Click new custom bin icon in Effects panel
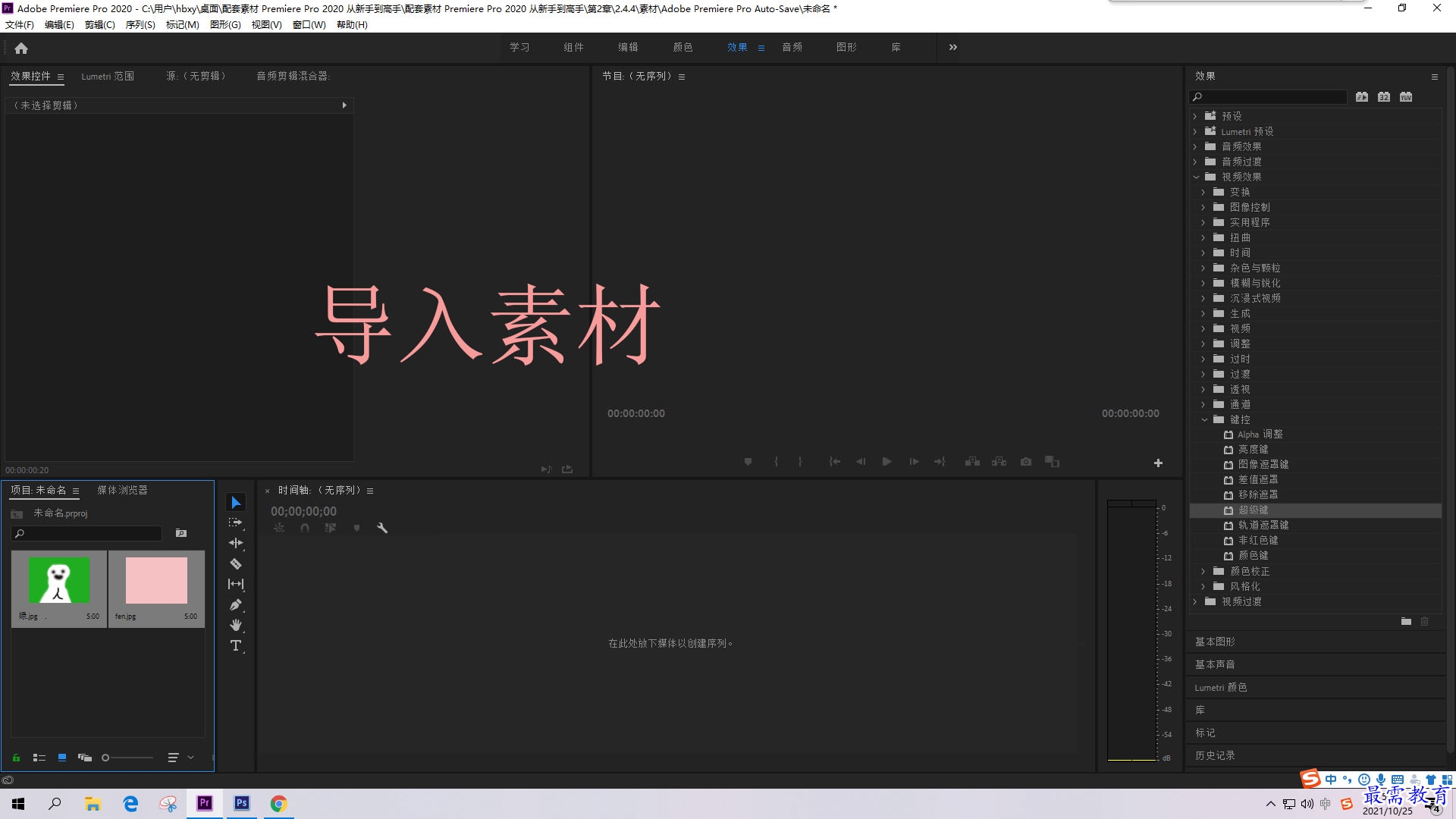Image resolution: width=1456 pixels, height=819 pixels. click(x=1406, y=621)
